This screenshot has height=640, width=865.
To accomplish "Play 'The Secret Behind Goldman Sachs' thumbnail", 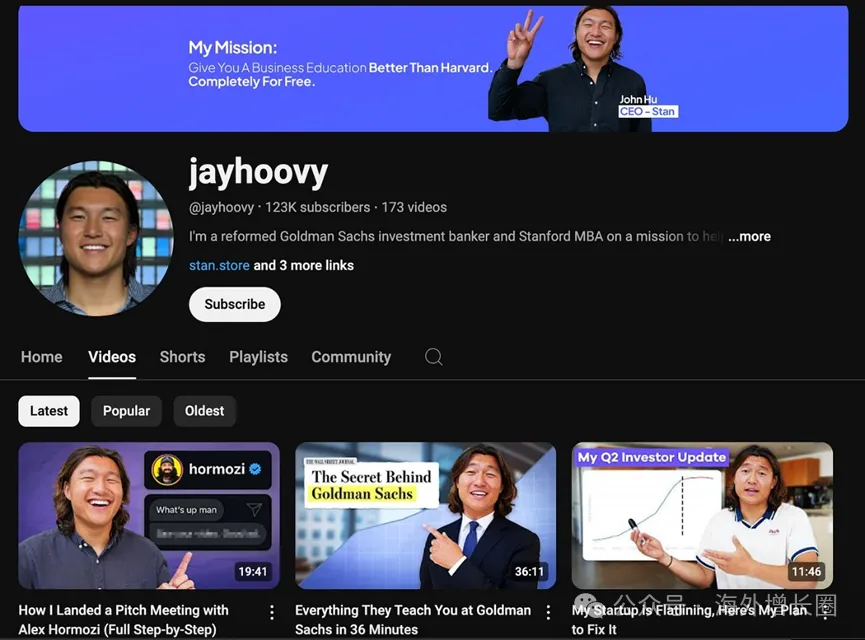I will click(x=425, y=516).
